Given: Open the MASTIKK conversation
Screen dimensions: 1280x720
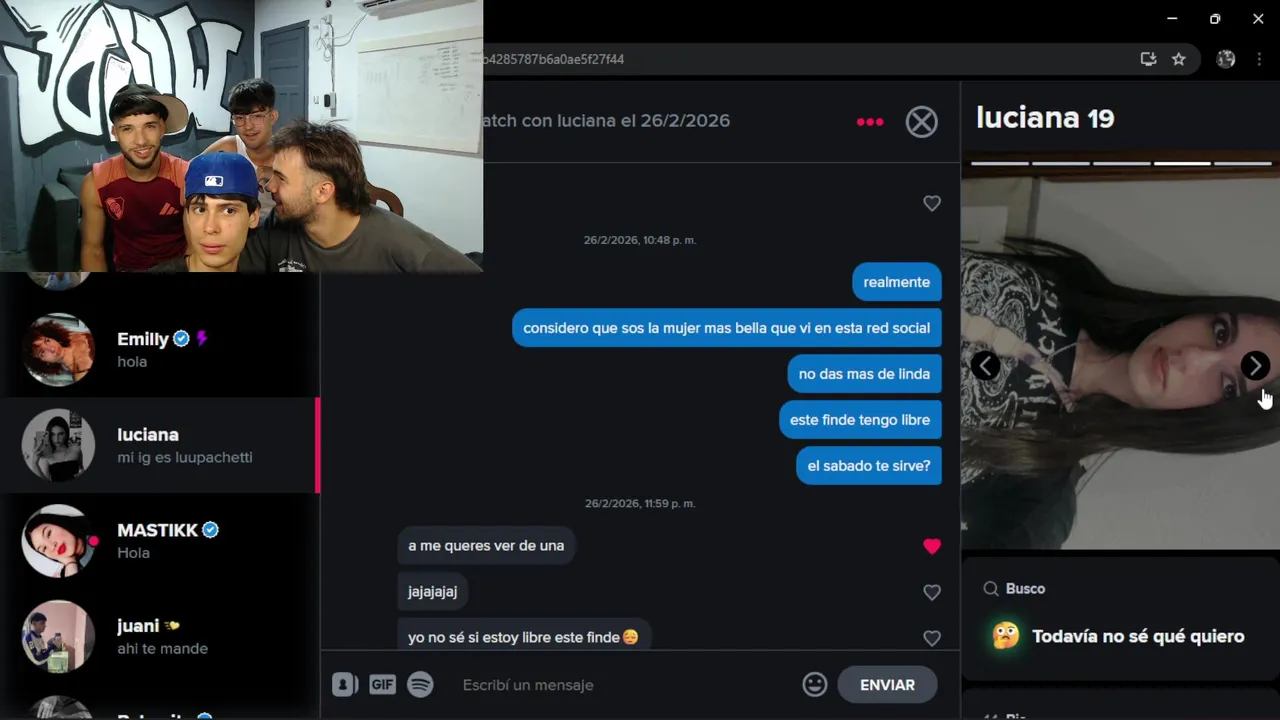Looking at the screenshot, I should 160,541.
